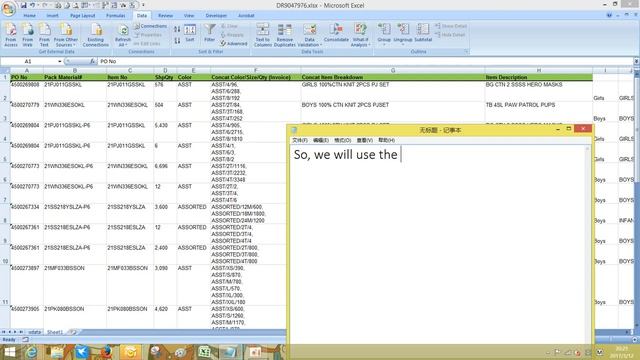Open workbook Connections

point(150,26)
